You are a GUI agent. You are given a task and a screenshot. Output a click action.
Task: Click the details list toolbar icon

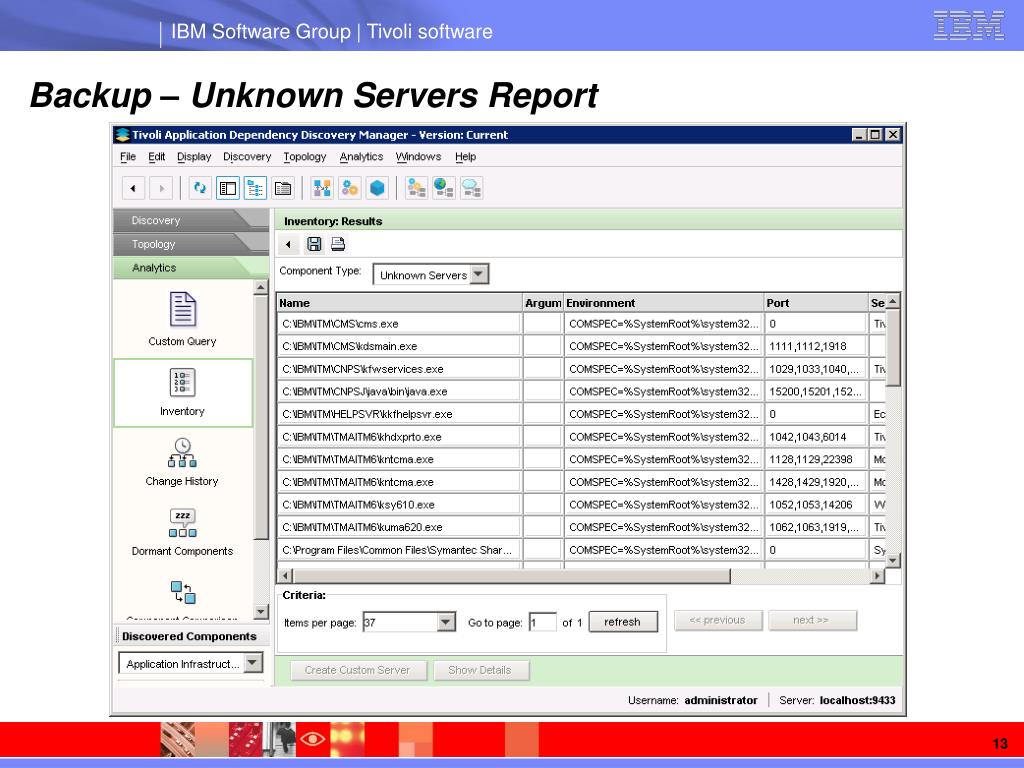(x=283, y=188)
